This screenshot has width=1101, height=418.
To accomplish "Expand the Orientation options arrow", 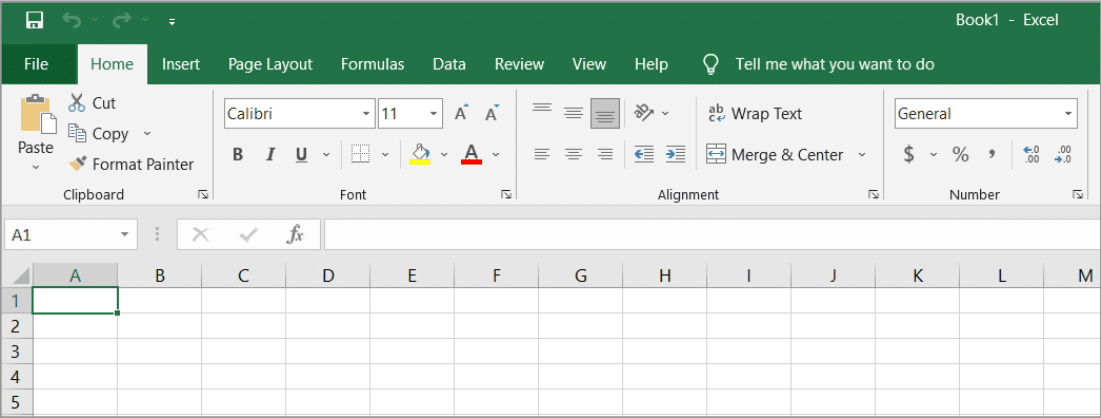I will tap(666, 113).
